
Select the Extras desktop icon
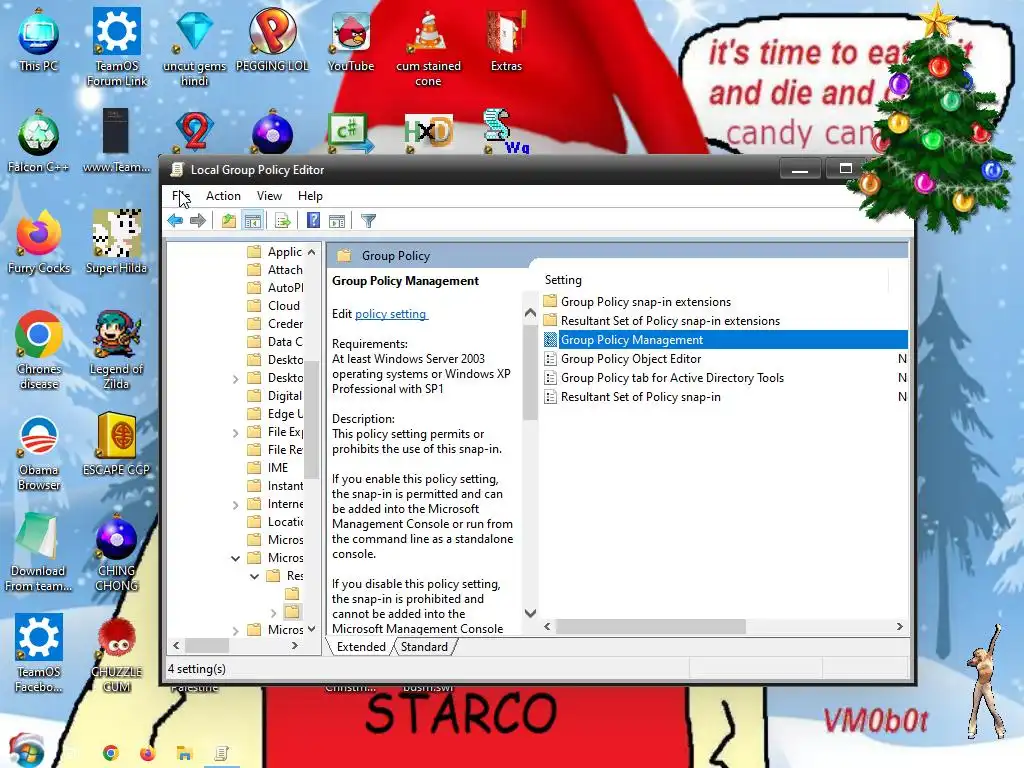[x=506, y=42]
